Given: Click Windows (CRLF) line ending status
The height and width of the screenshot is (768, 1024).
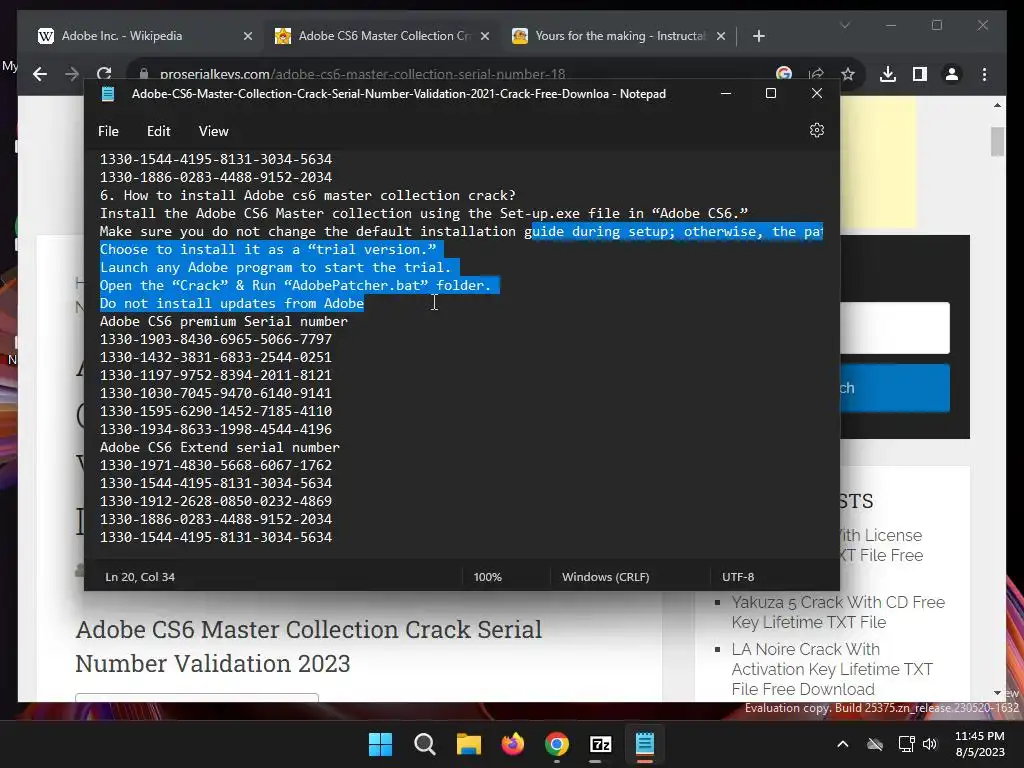Looking at the screenshot, I should click(605, 577).
